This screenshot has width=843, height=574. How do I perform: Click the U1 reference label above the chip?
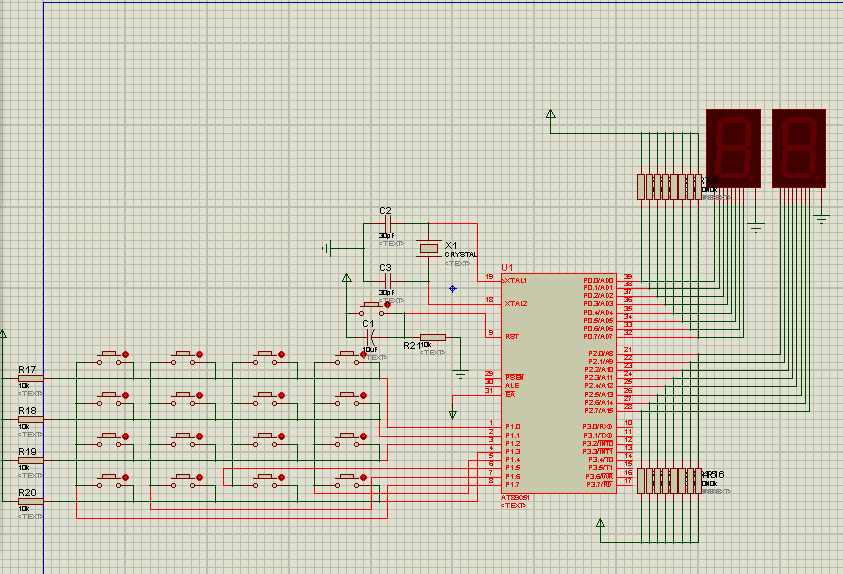(x=507, y=268)
